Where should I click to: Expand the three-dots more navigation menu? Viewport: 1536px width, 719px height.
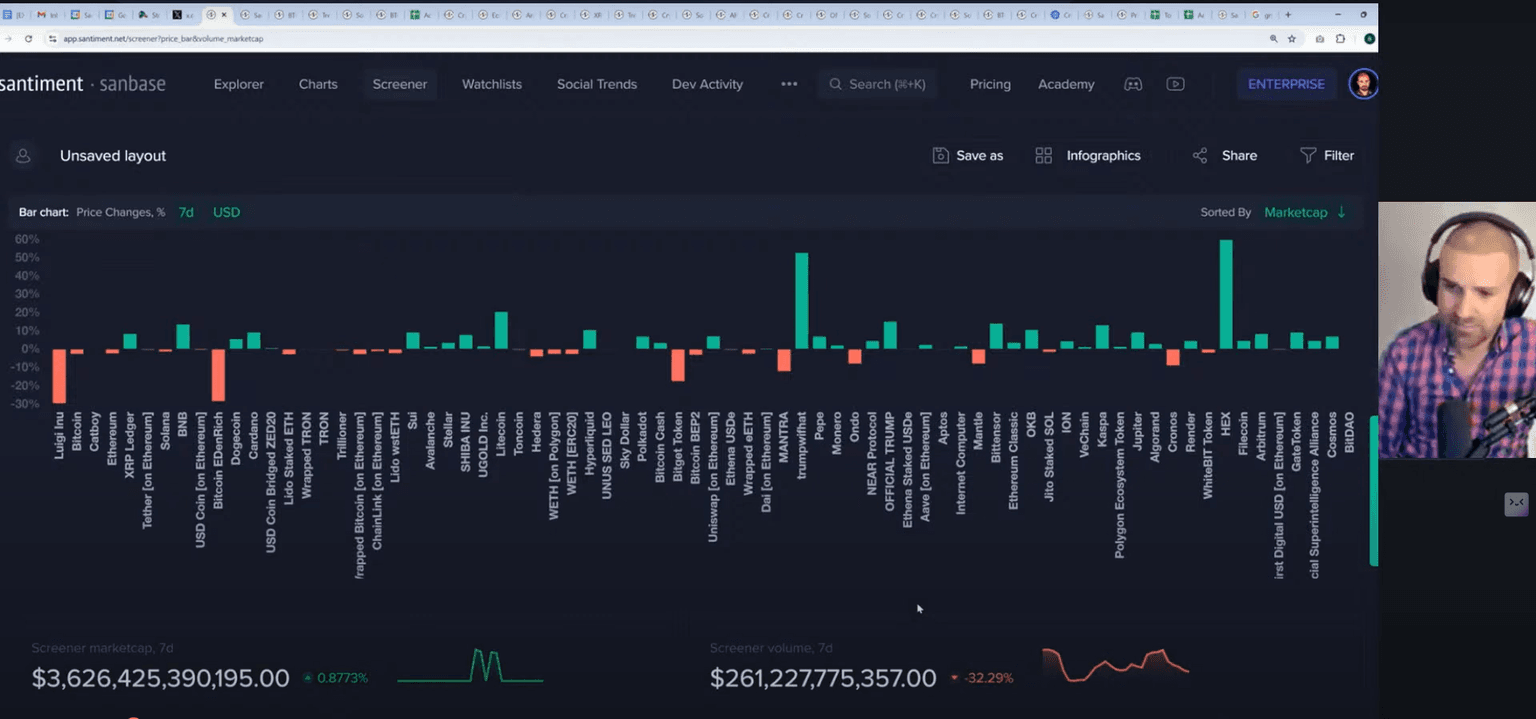point(789,84)
